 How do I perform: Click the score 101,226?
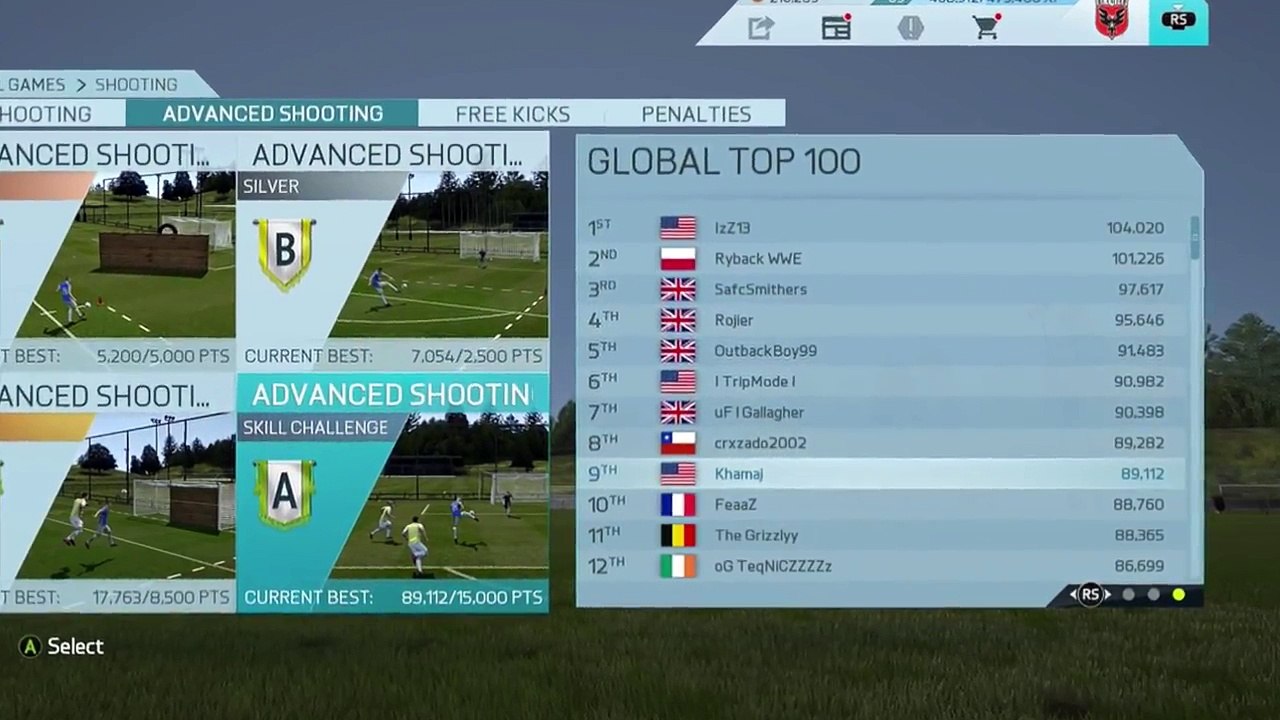coord(1138,259)
